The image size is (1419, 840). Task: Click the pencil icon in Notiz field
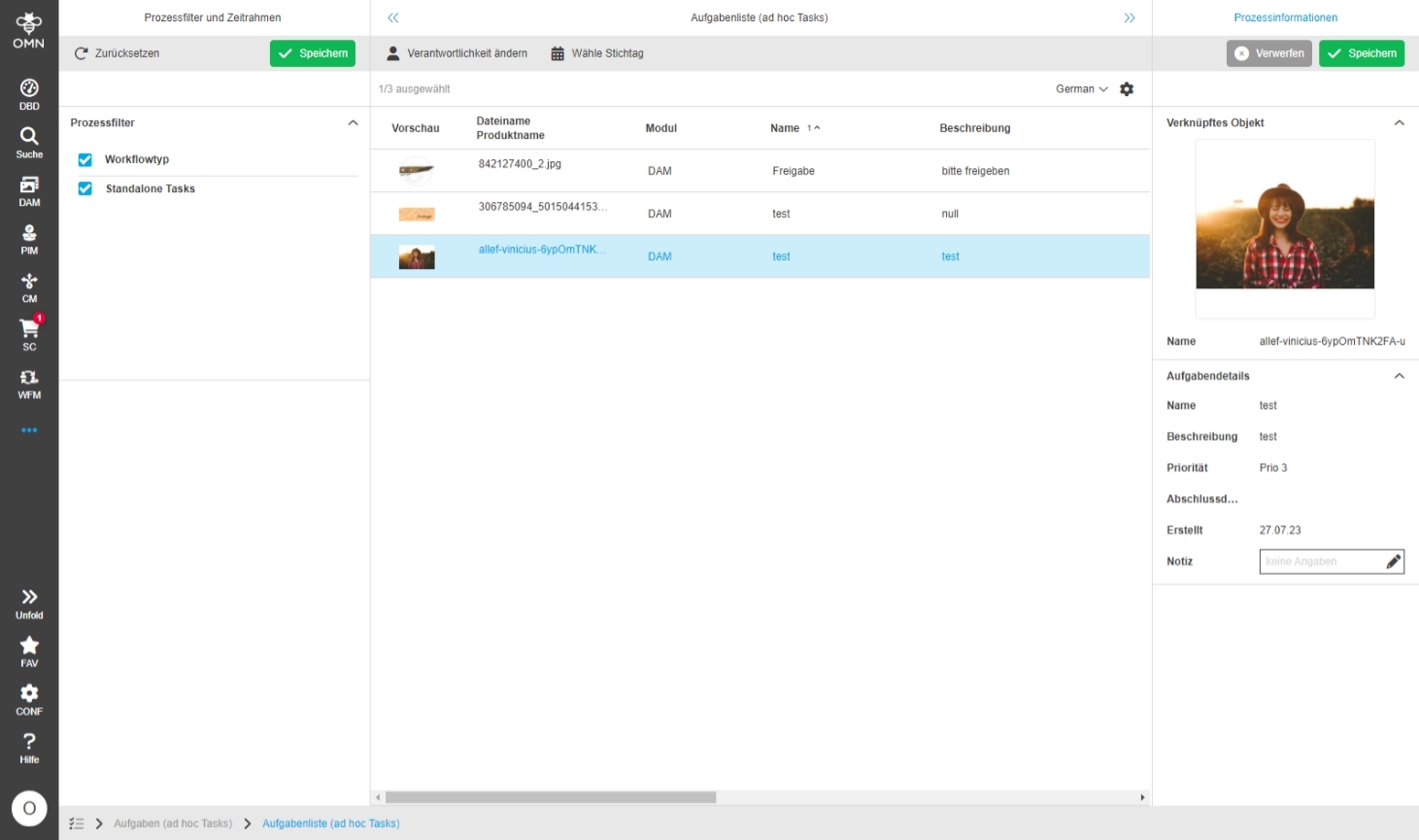(x=1393, y=561)
